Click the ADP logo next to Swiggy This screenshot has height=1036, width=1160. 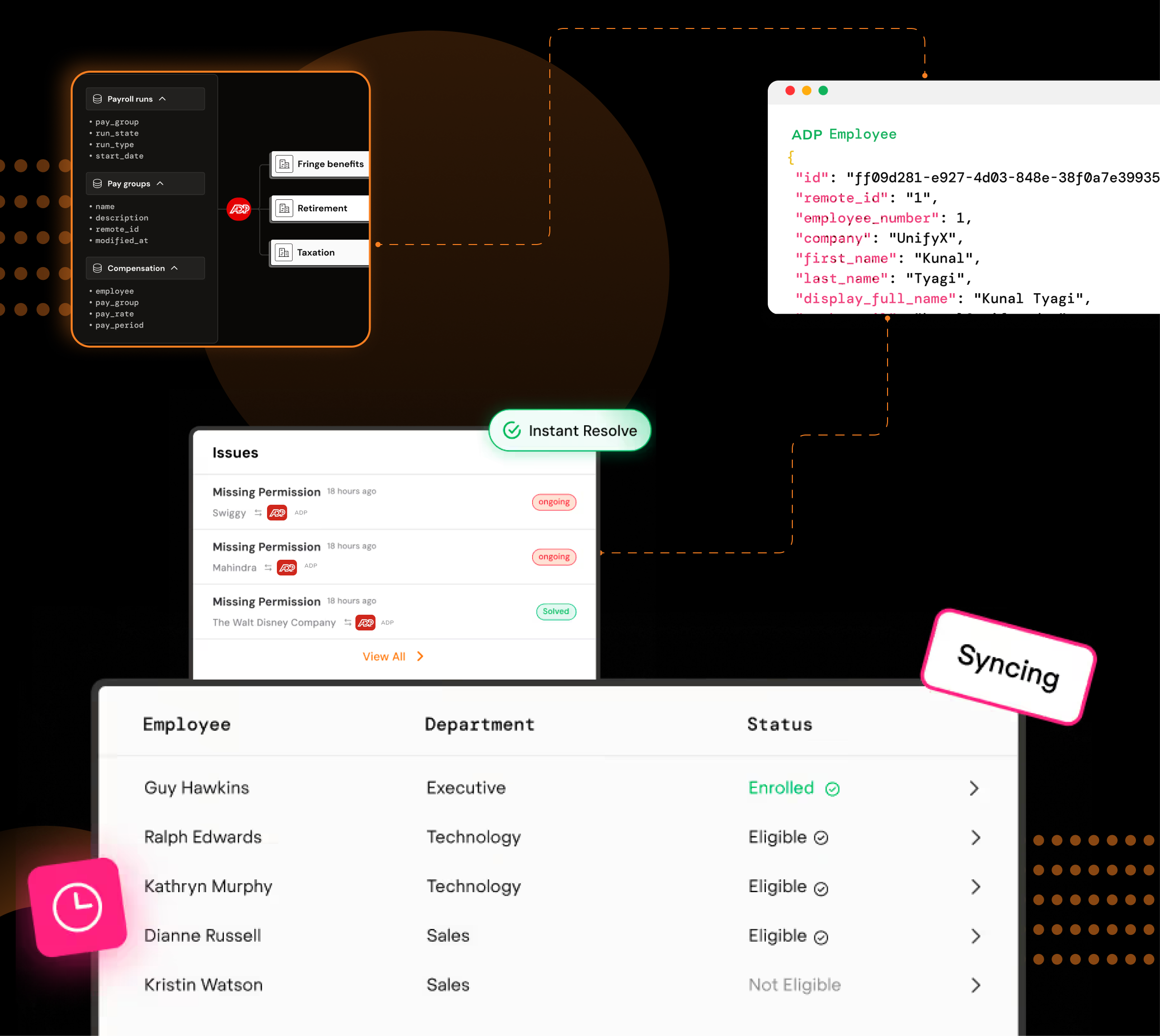coord(277,512)
